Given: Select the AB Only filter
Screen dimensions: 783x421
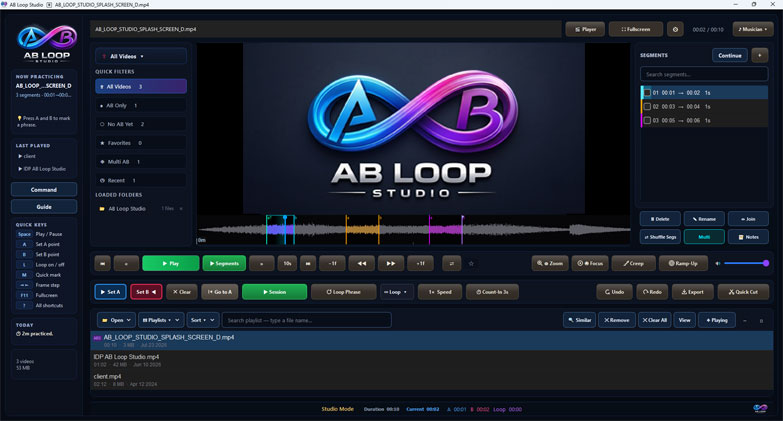Looking at the screenshot, I should pyautogui.click(x=141, y=105).
